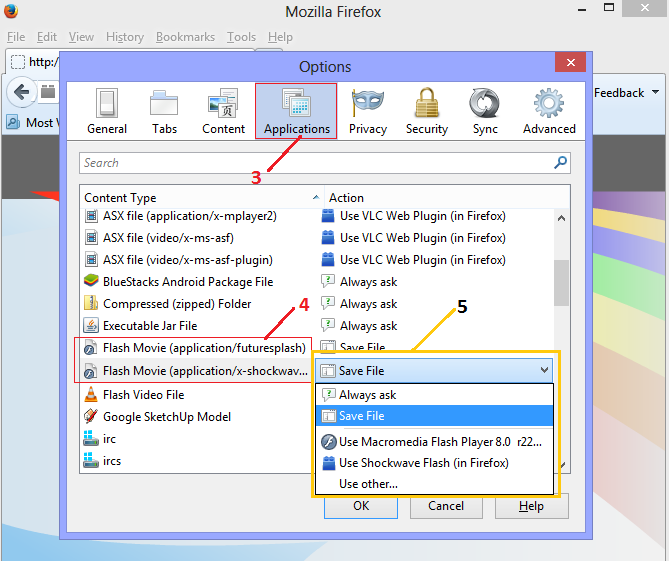This screenshot has width=669, height=561.
Task: Sort list by Content Type header
Action: click(202, 198)
